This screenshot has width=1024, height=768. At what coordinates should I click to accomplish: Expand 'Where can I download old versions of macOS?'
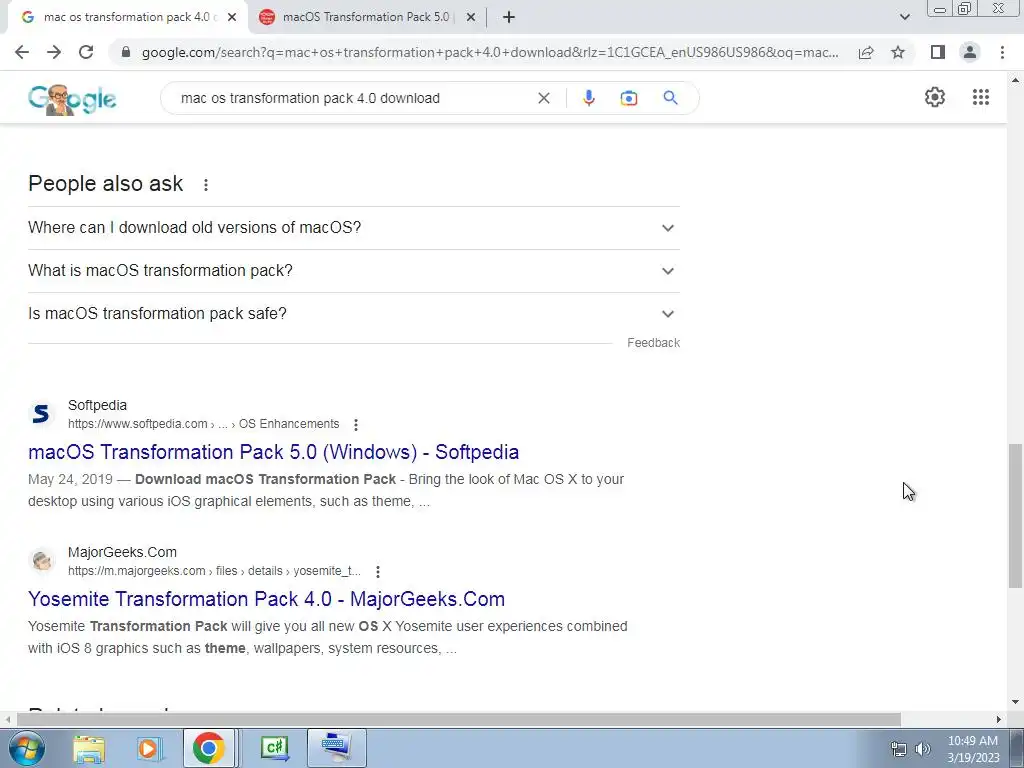[x=354, y=228]
